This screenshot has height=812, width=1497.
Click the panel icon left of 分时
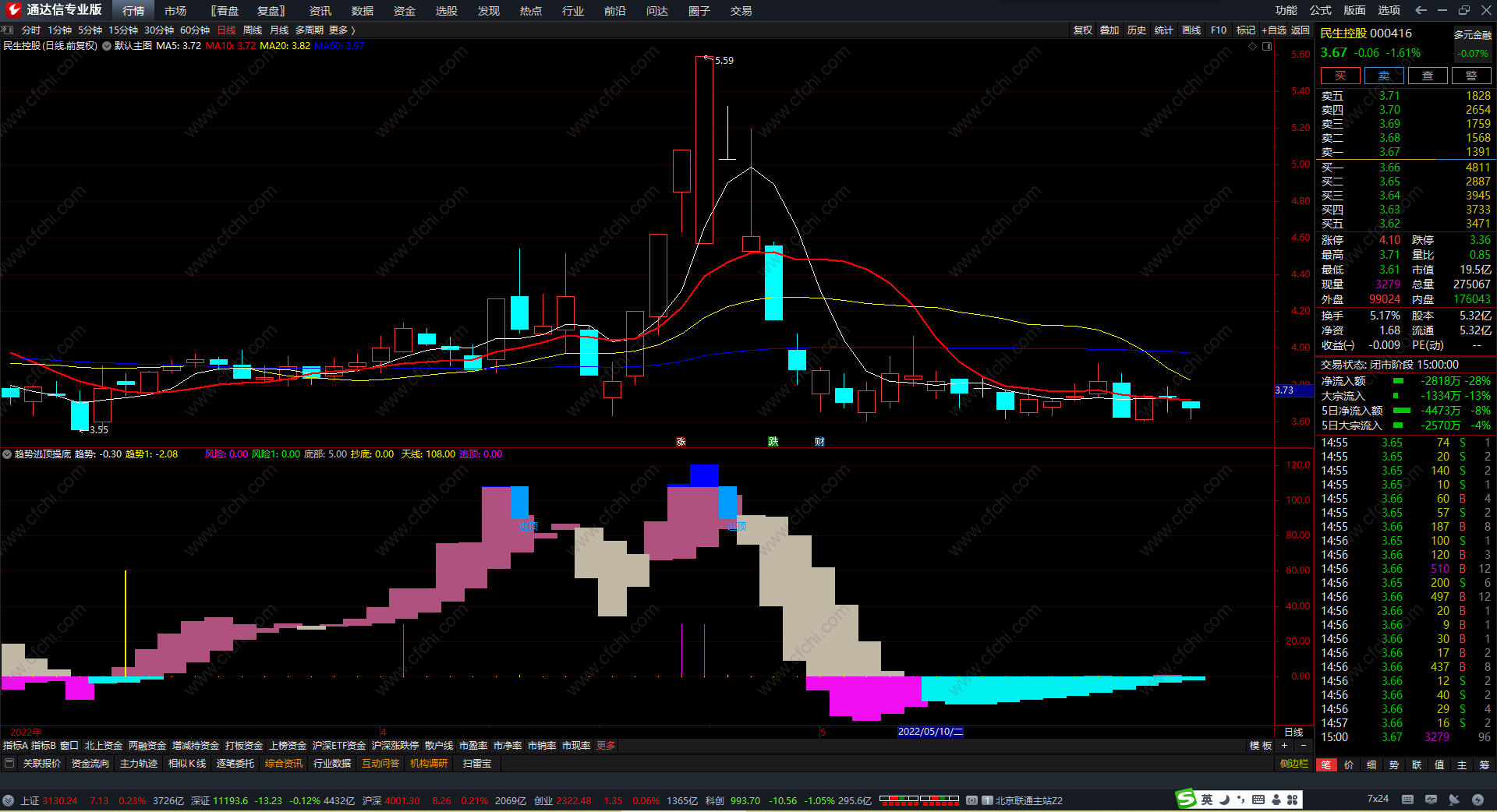8,30
